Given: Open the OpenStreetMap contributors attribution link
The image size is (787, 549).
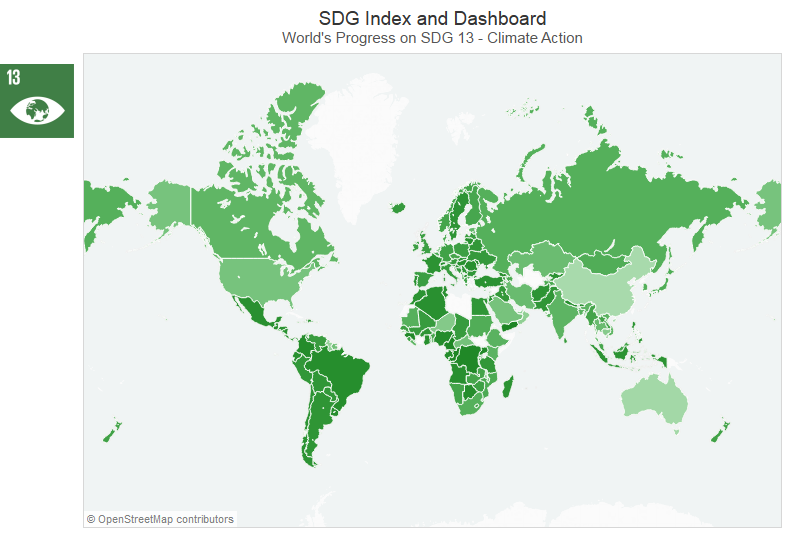Looking at the screenshot, I should 161,519.
